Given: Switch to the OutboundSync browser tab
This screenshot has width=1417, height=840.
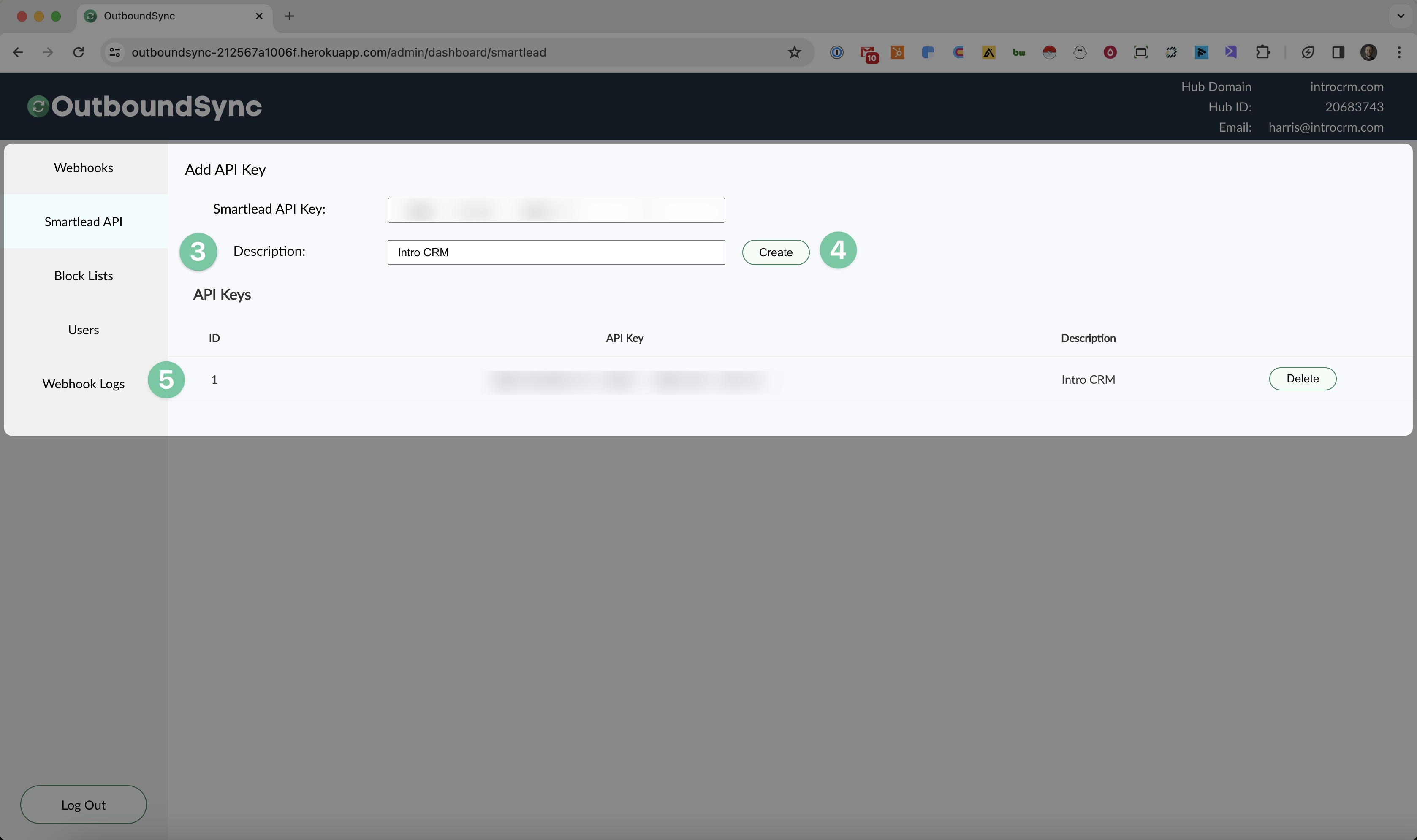Looking at the screenshot, I should click(174, 16).
